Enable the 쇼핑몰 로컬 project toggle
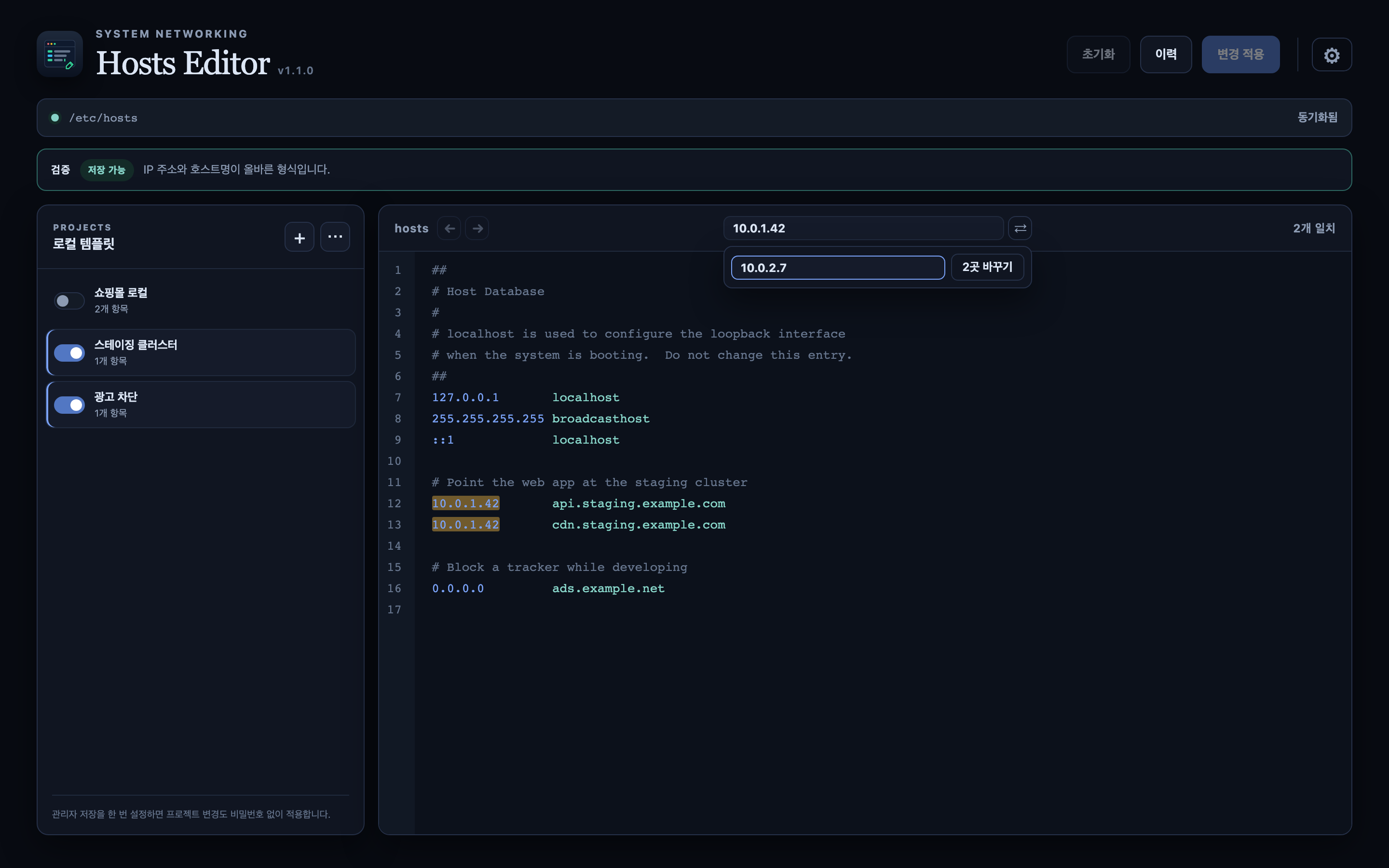The image size is (1389, 868). pos(69,301)
